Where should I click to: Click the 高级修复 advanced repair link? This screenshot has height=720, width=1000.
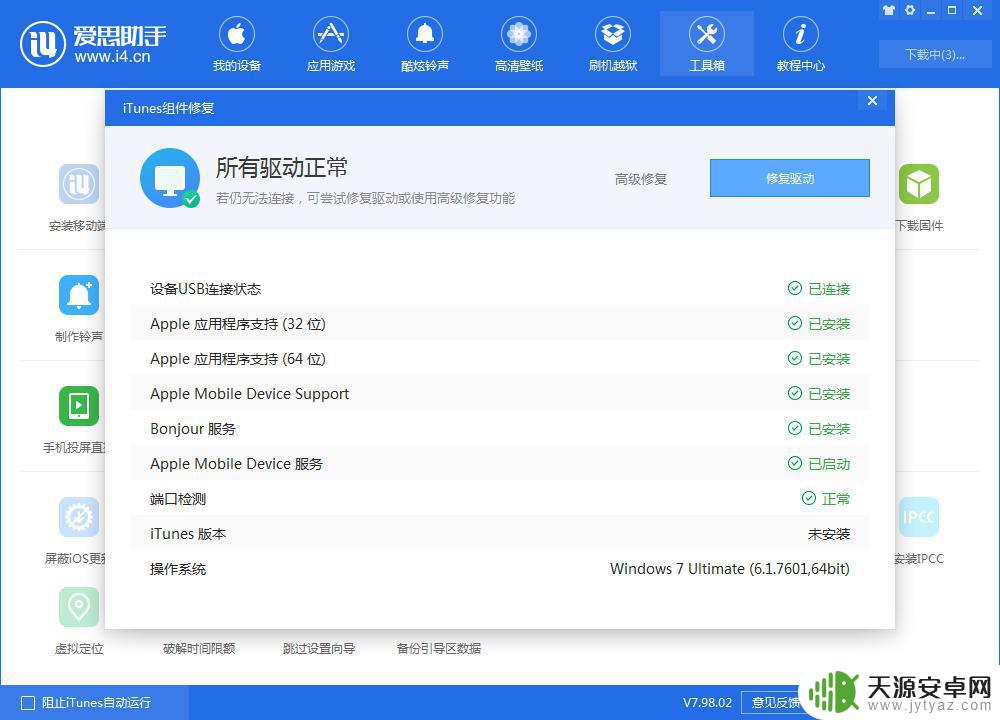pos(640,179)
